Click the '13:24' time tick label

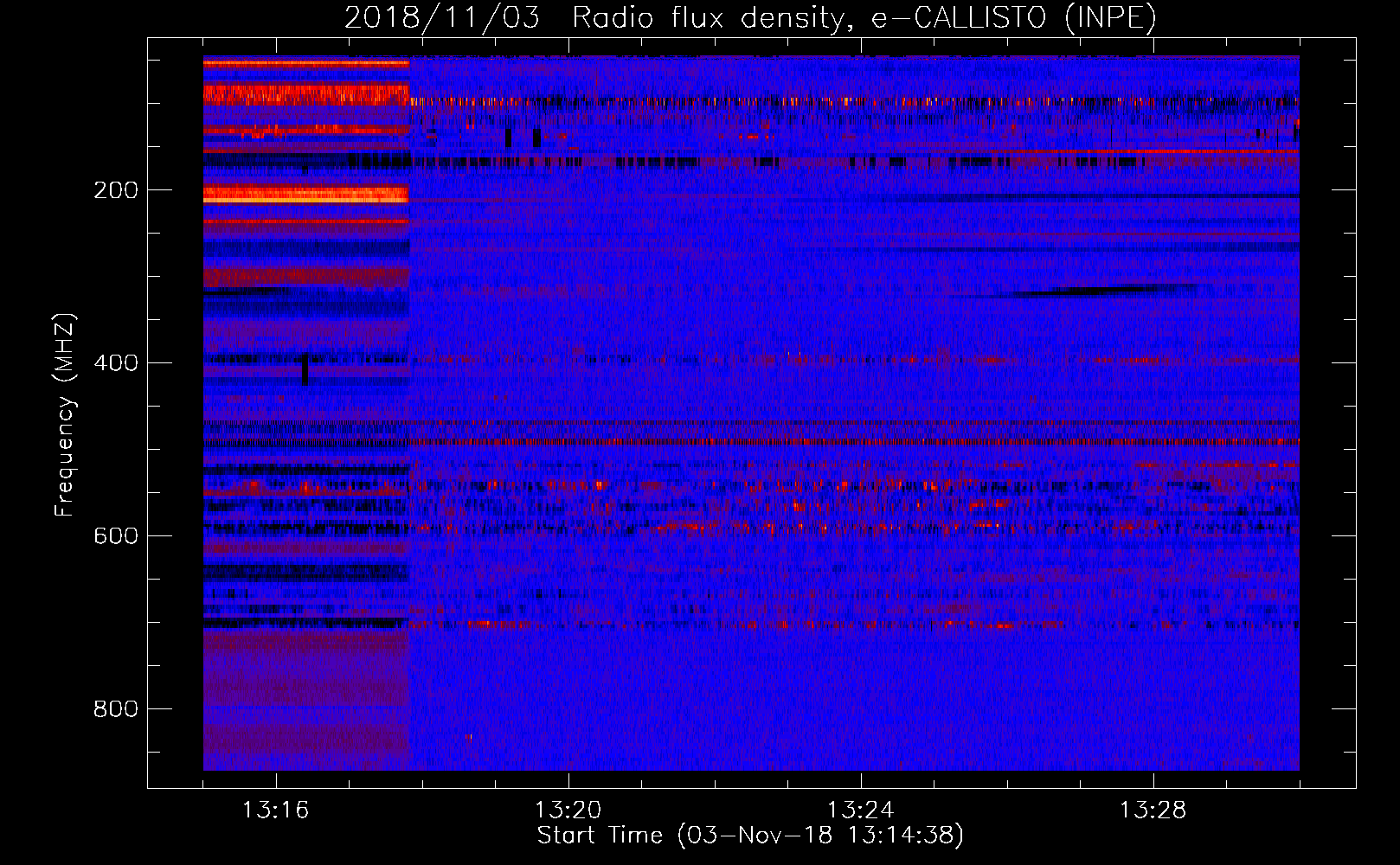pos(860,811)
